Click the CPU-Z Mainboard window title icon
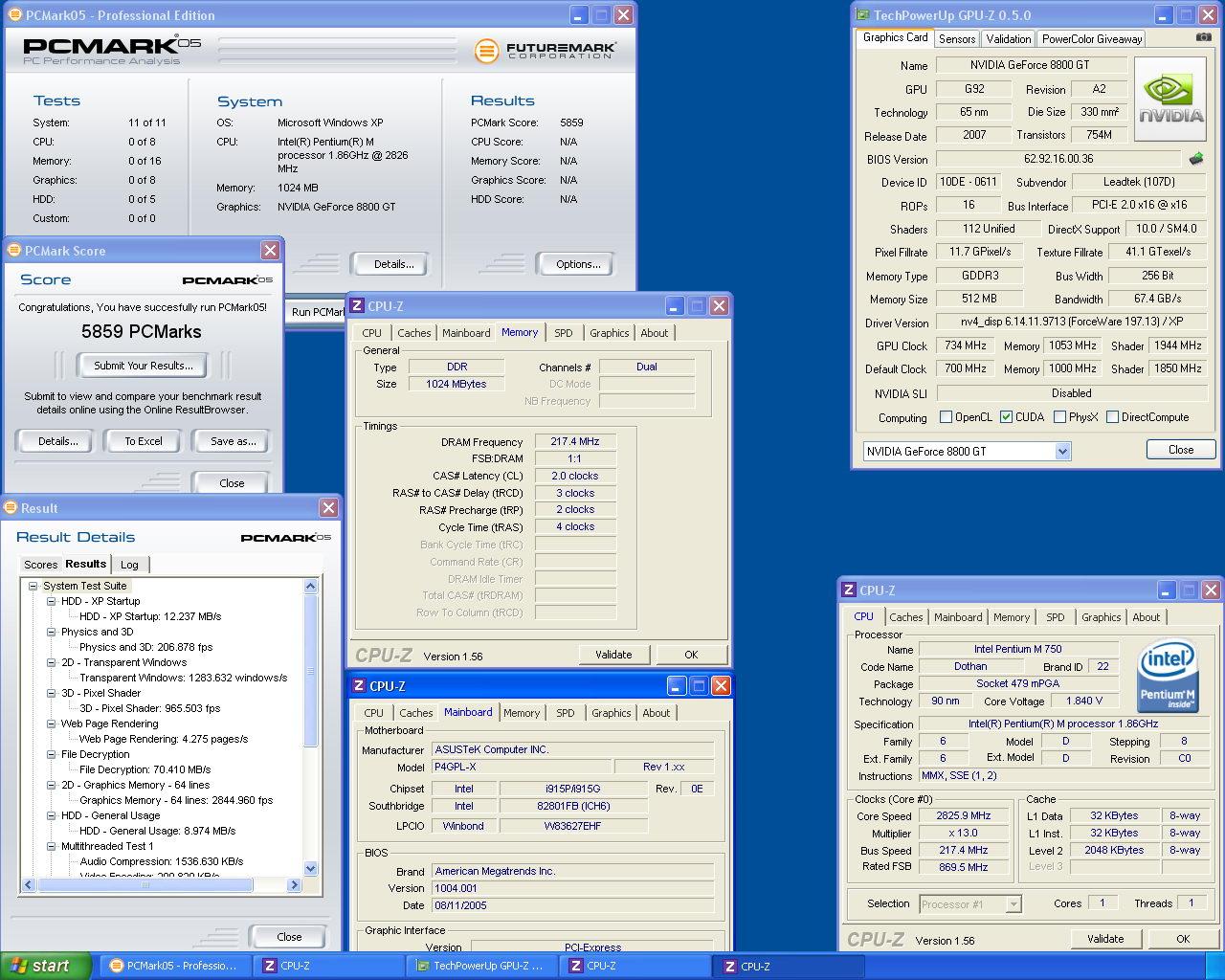Screen dimensions: 1225x980 click(359, 686)
